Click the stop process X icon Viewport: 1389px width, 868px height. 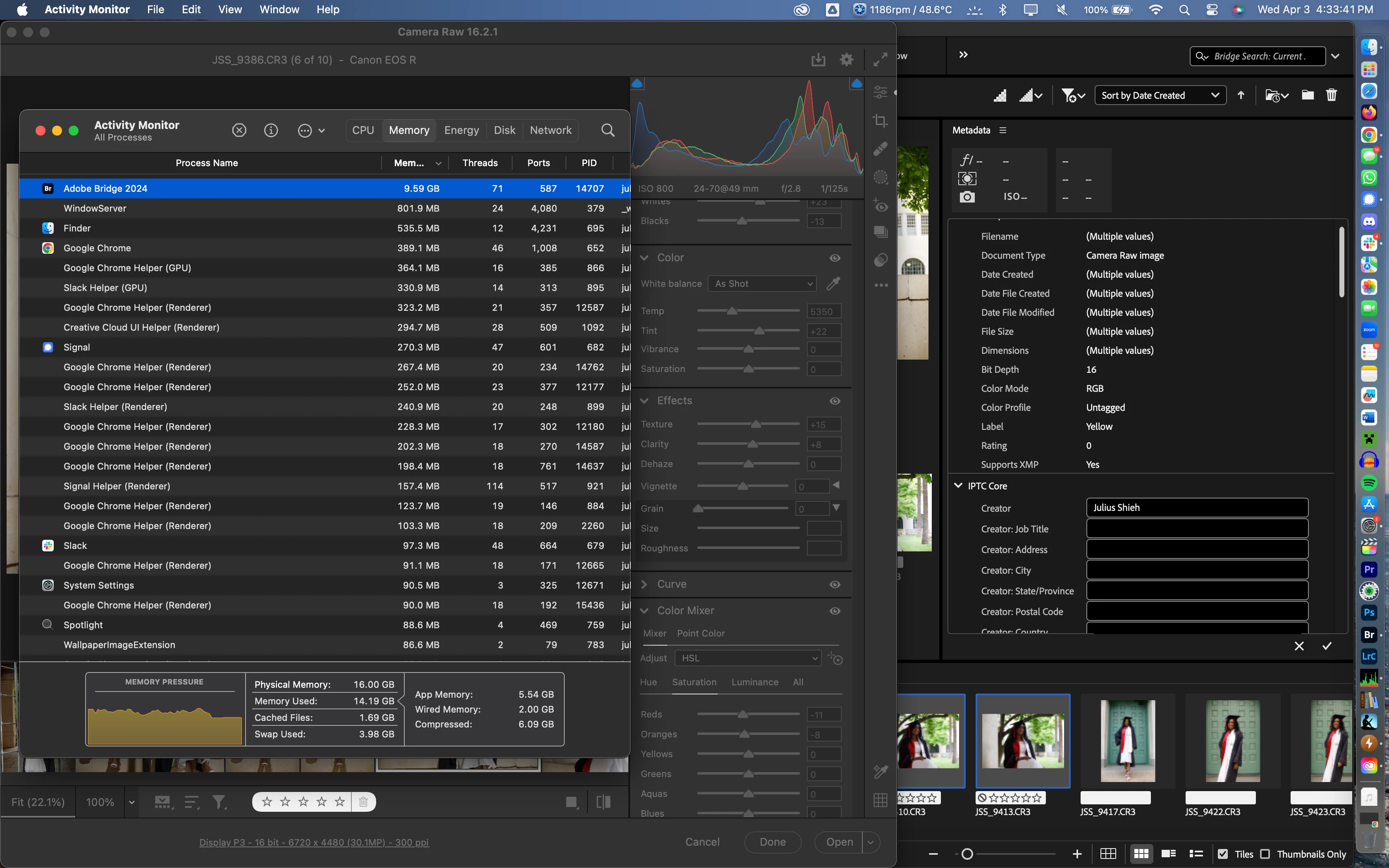239,130
